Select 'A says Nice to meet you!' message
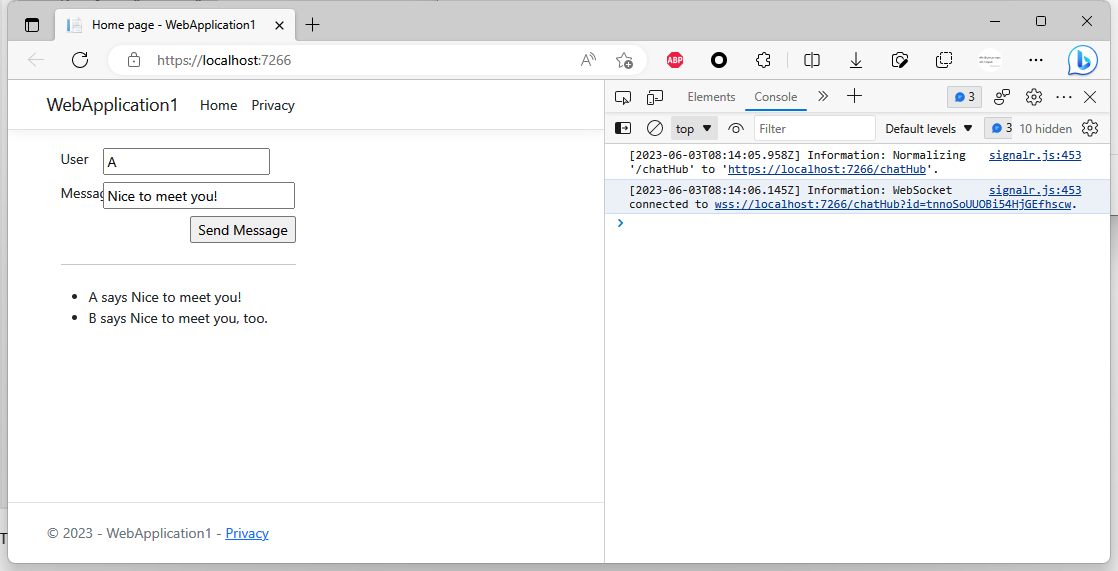Image resolution: width=1118 pixels, height=571 pixels. [x=165, y=297]
